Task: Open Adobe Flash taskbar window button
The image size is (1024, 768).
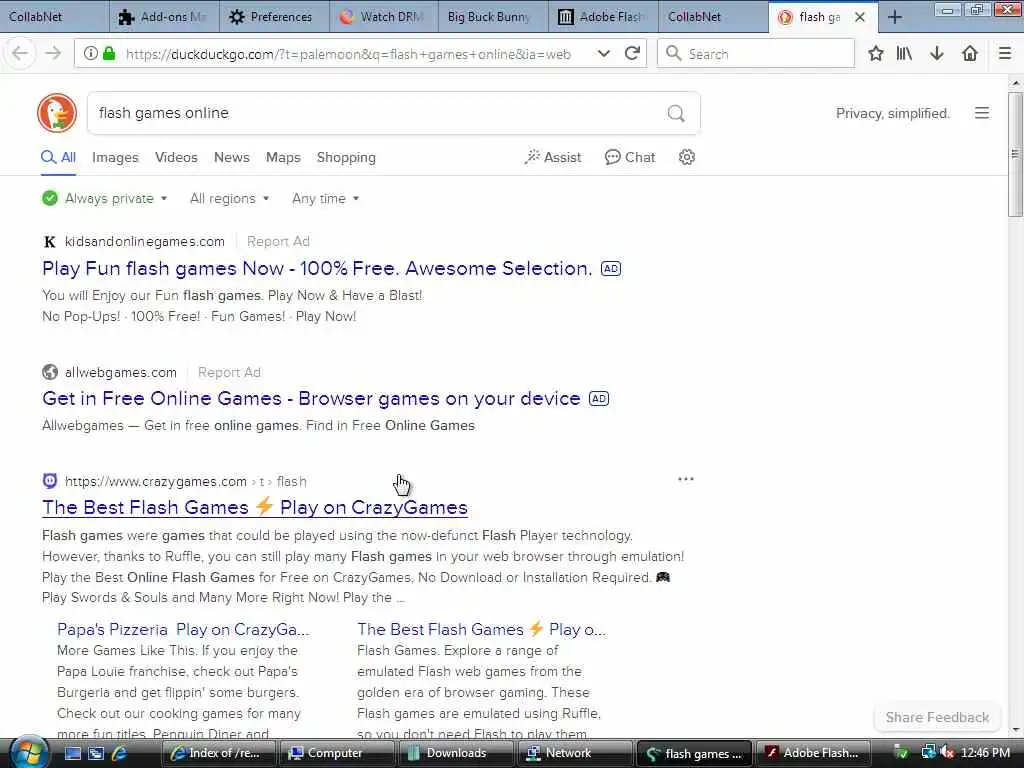Action: point(814,753)
